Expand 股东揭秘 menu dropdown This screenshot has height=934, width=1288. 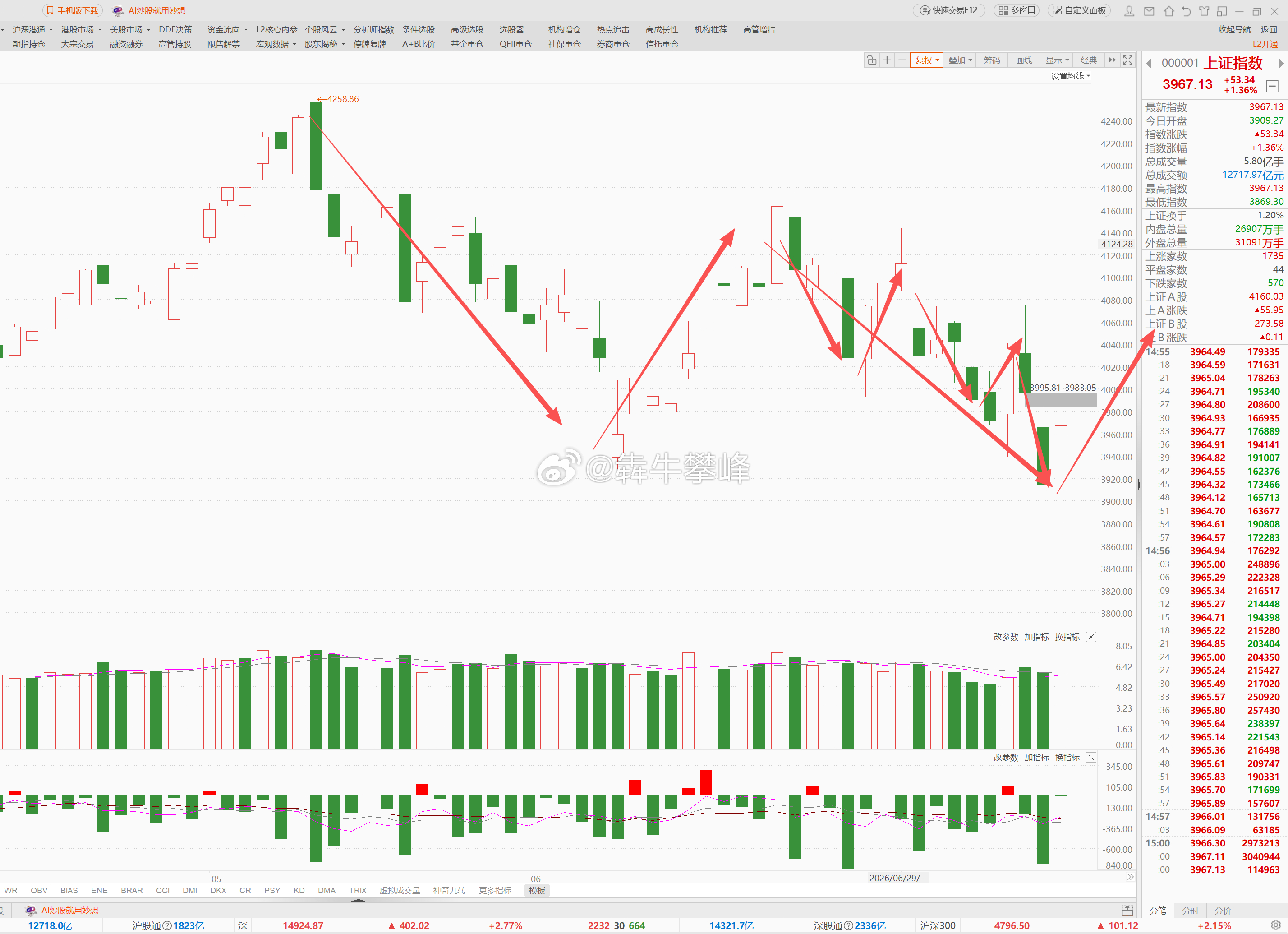click(x=325, y=44)
